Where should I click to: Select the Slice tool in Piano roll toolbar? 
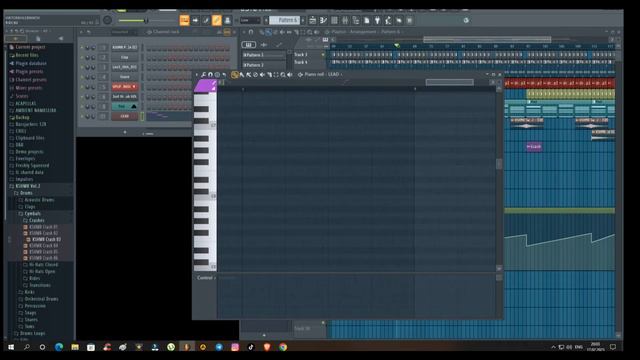[269, 75]
